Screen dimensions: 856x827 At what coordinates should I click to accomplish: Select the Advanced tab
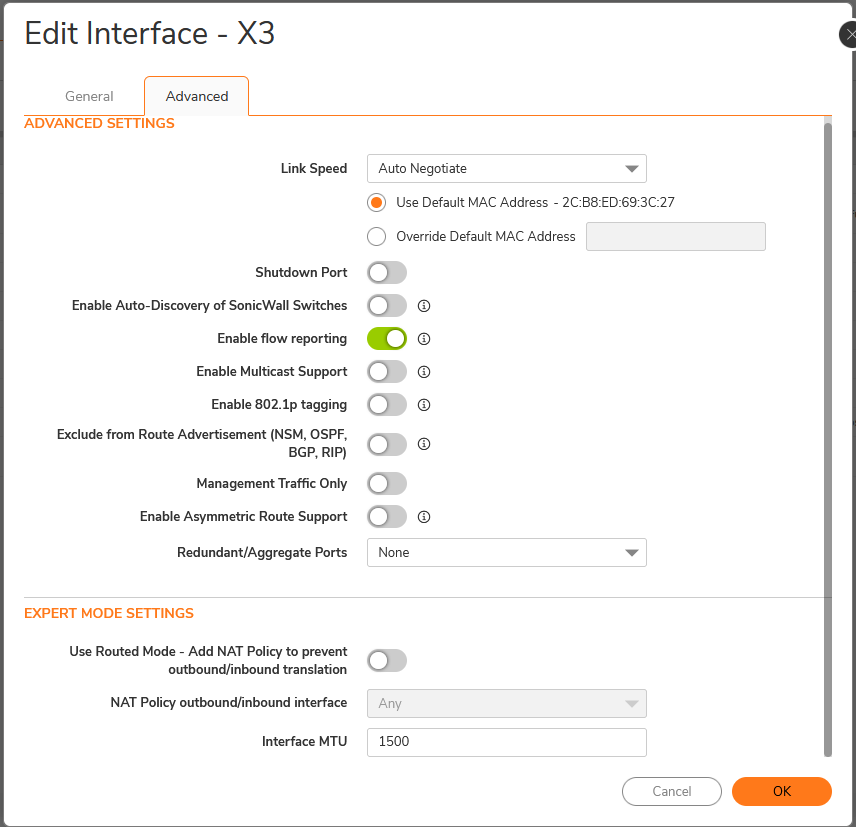pos(197,96)
